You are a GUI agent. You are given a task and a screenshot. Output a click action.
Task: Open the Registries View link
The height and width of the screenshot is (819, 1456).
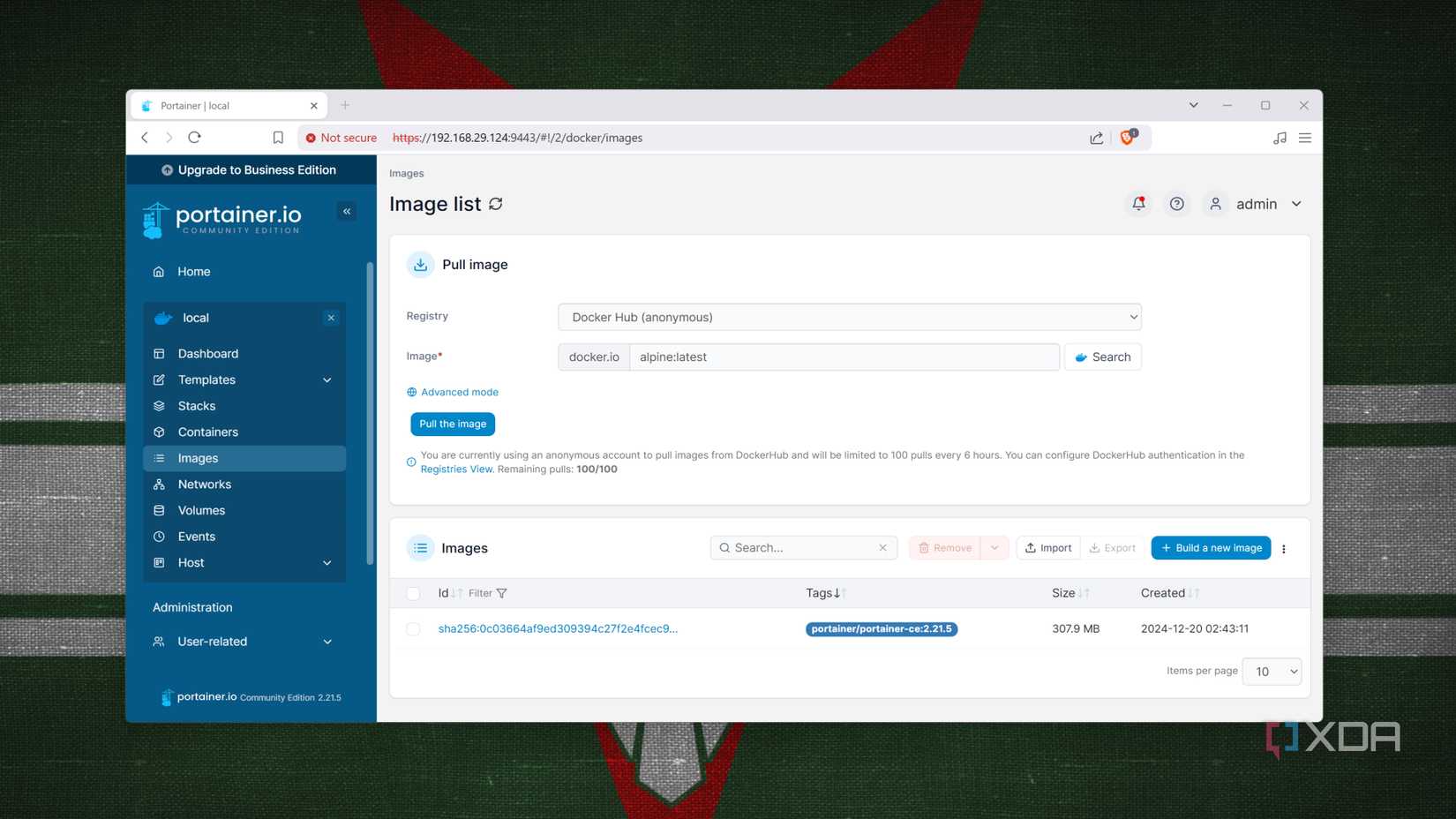456,469
